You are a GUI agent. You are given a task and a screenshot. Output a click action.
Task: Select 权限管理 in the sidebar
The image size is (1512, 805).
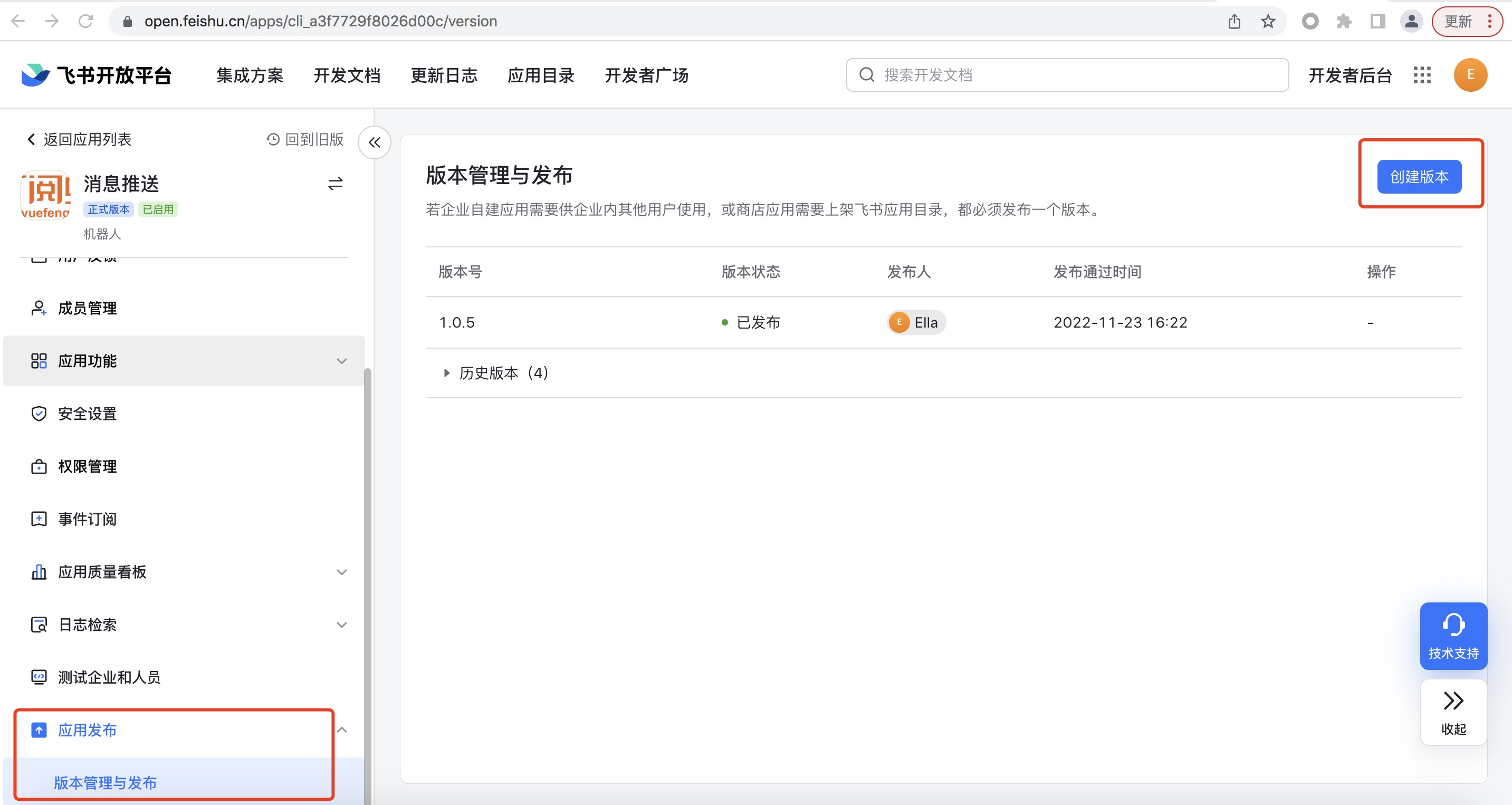pyautogui.click(x=88, y=466)
